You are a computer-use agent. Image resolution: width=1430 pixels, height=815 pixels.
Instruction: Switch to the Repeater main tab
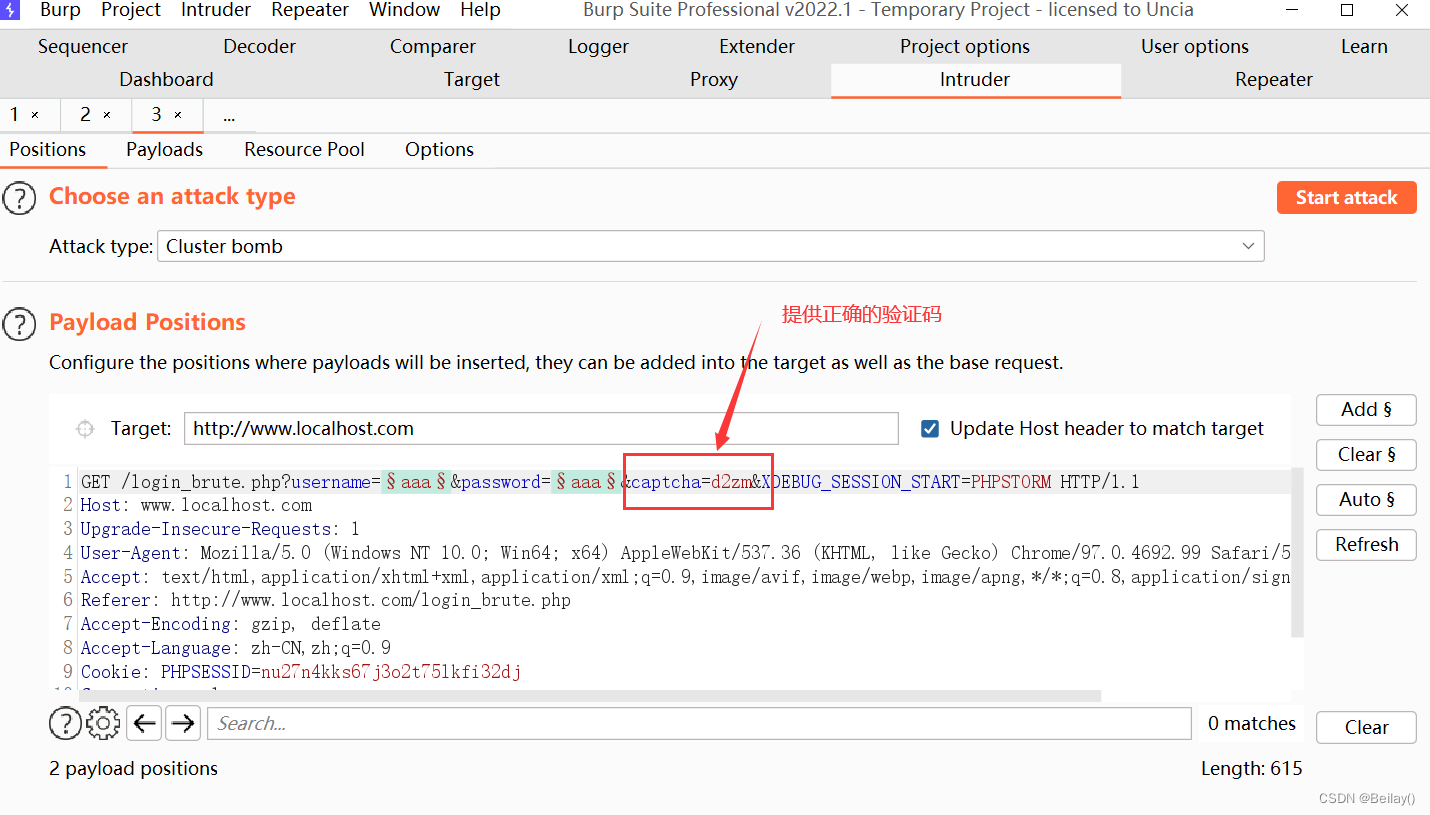click(1274, 80)
